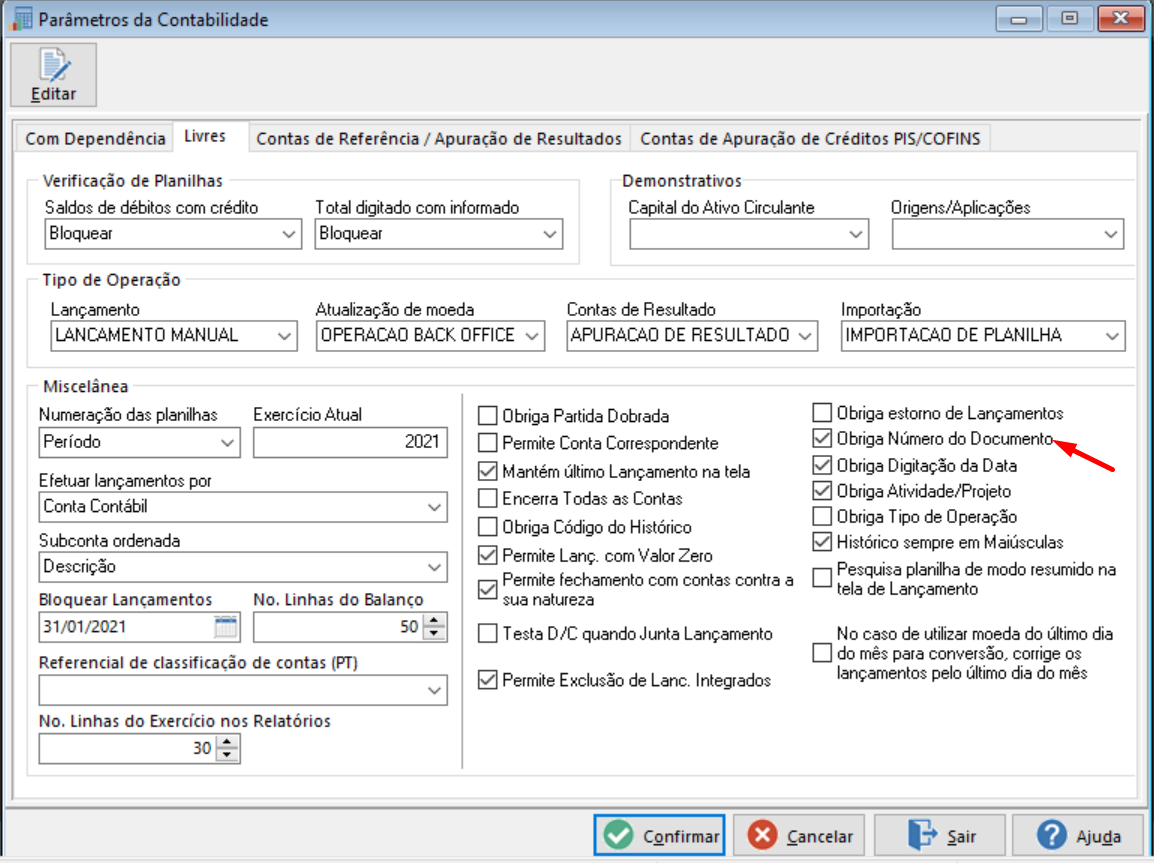Enable Obriga estorno de Lançamentos
The height and width of the screenshot is (863, 1154).
click(822, 412)
